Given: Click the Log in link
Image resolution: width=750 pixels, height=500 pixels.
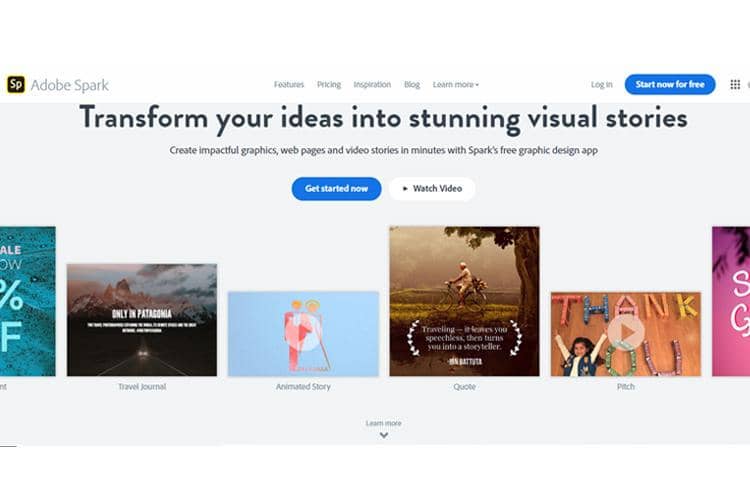Looking at the screenshot, I should point(601,85).
